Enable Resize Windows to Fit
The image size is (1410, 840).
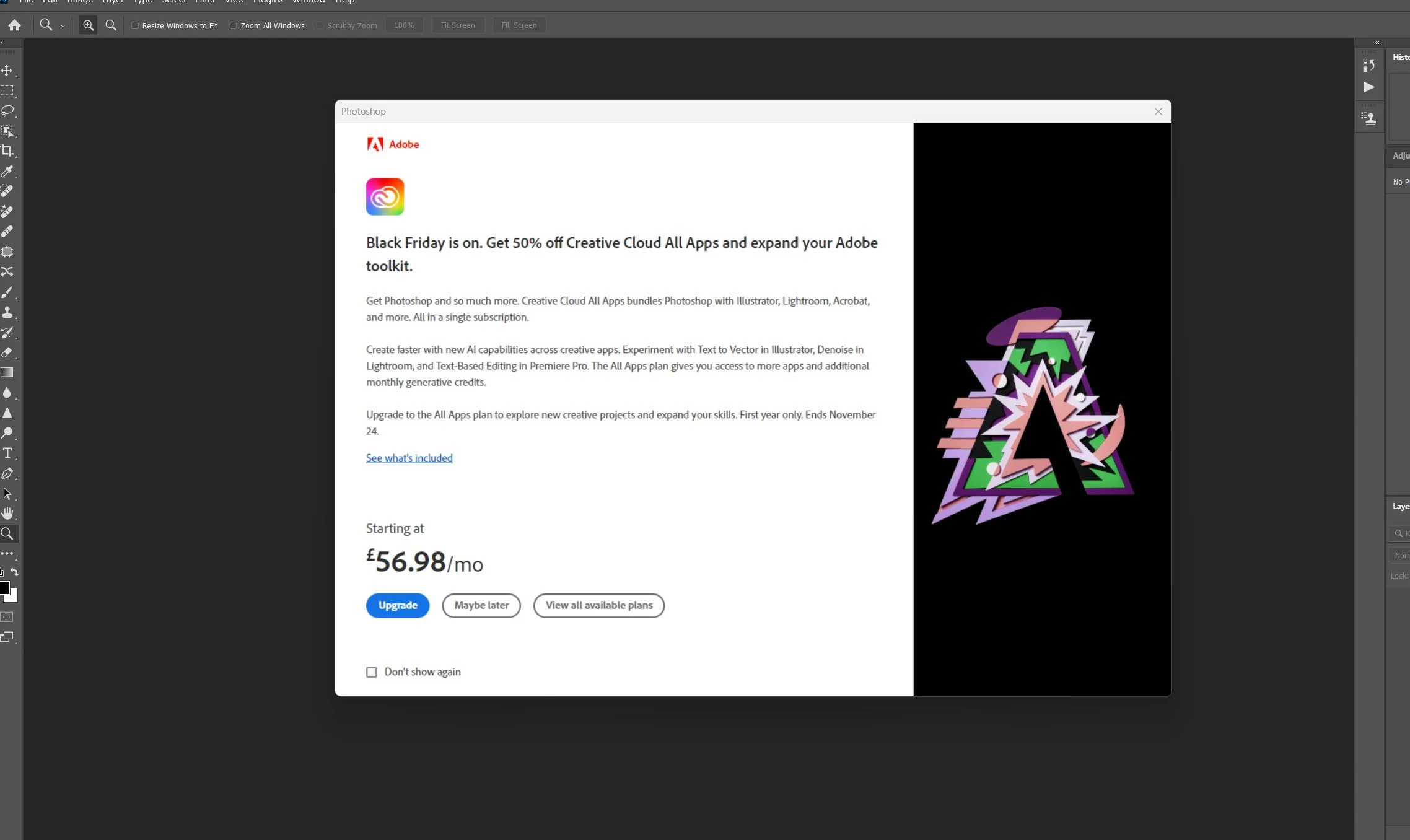click(134, 25)
